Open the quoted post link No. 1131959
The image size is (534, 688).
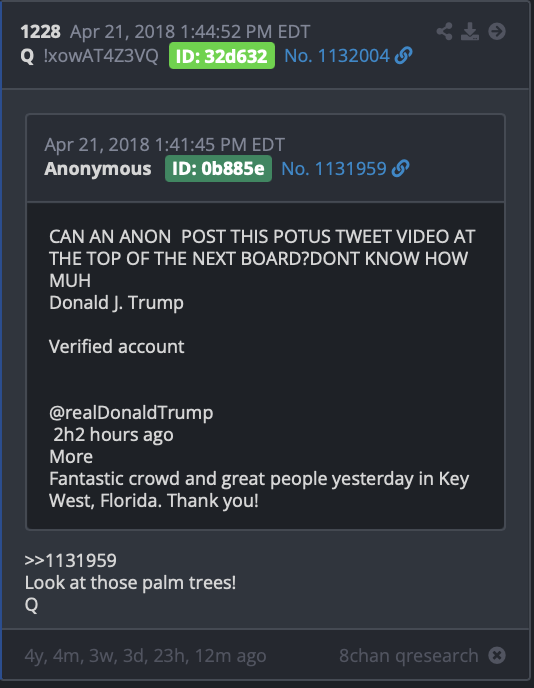[x=333, y=168]
